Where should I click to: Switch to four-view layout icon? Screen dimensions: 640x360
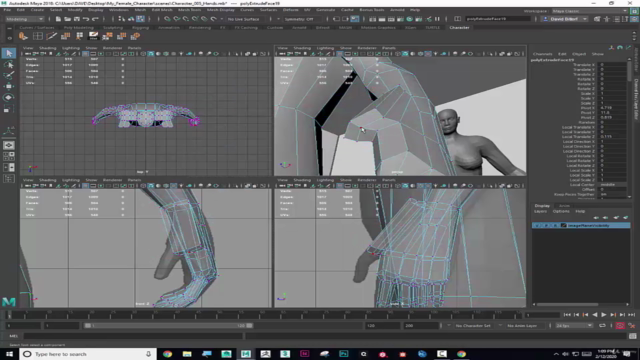9,156
